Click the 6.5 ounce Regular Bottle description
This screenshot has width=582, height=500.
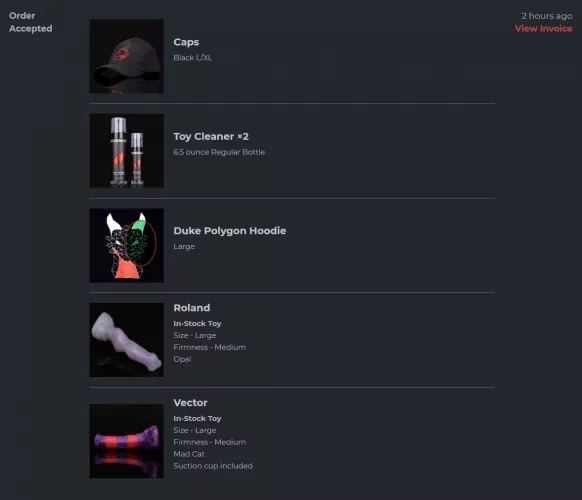click(x=219, y=152)
